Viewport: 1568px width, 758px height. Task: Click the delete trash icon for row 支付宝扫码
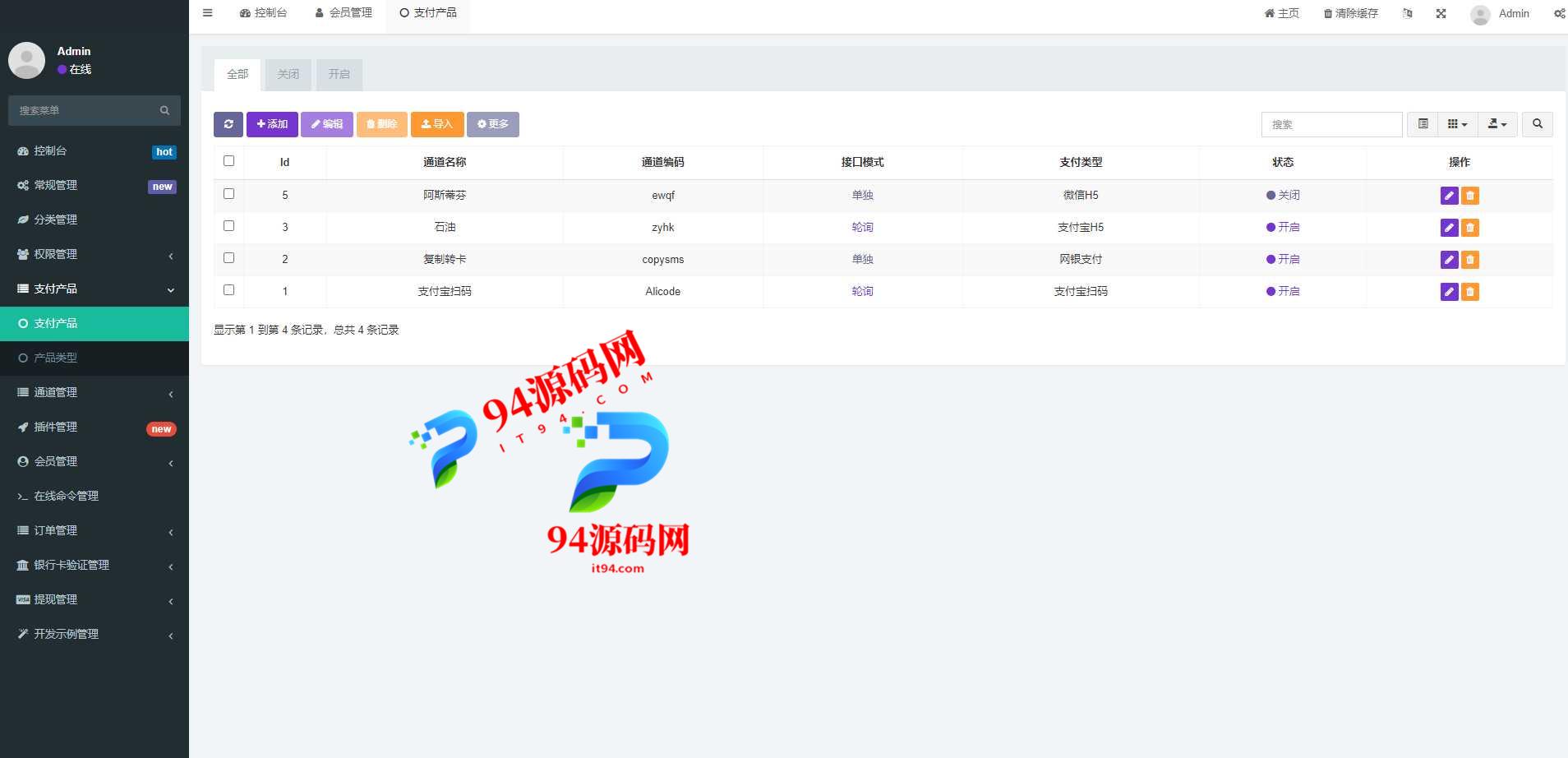(x=1470, y=292)
